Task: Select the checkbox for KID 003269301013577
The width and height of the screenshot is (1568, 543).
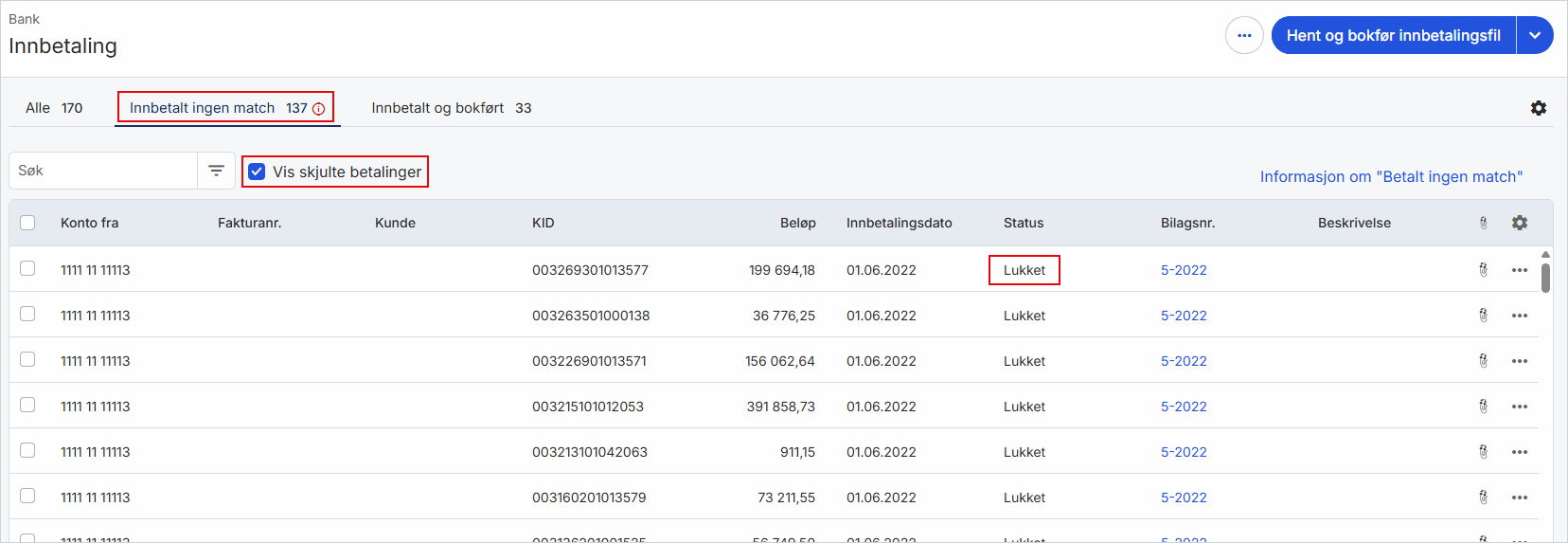Action: (x=27, y=268)
